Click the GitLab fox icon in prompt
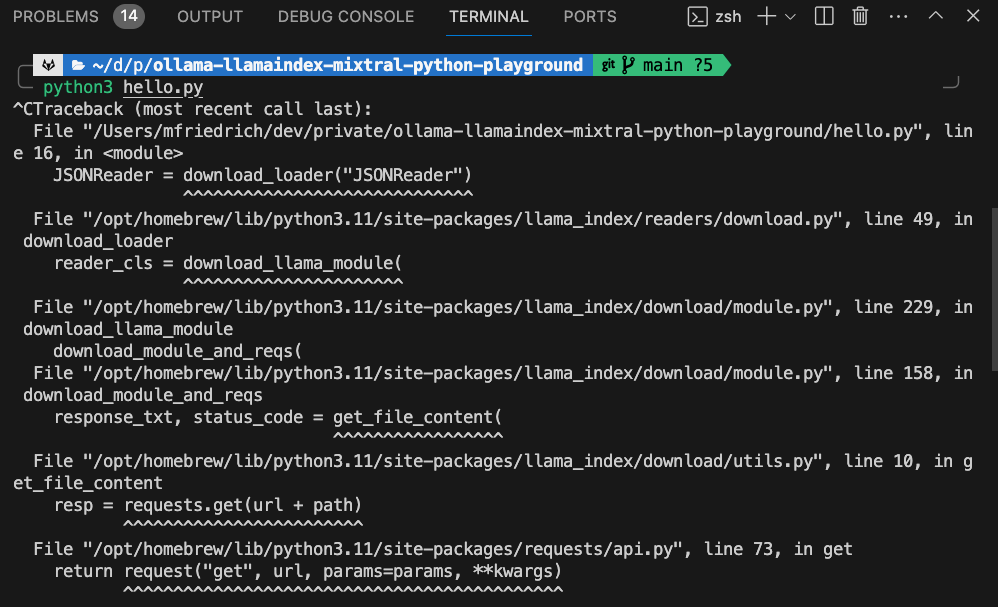The image size is (998, 607). point(48,65)
